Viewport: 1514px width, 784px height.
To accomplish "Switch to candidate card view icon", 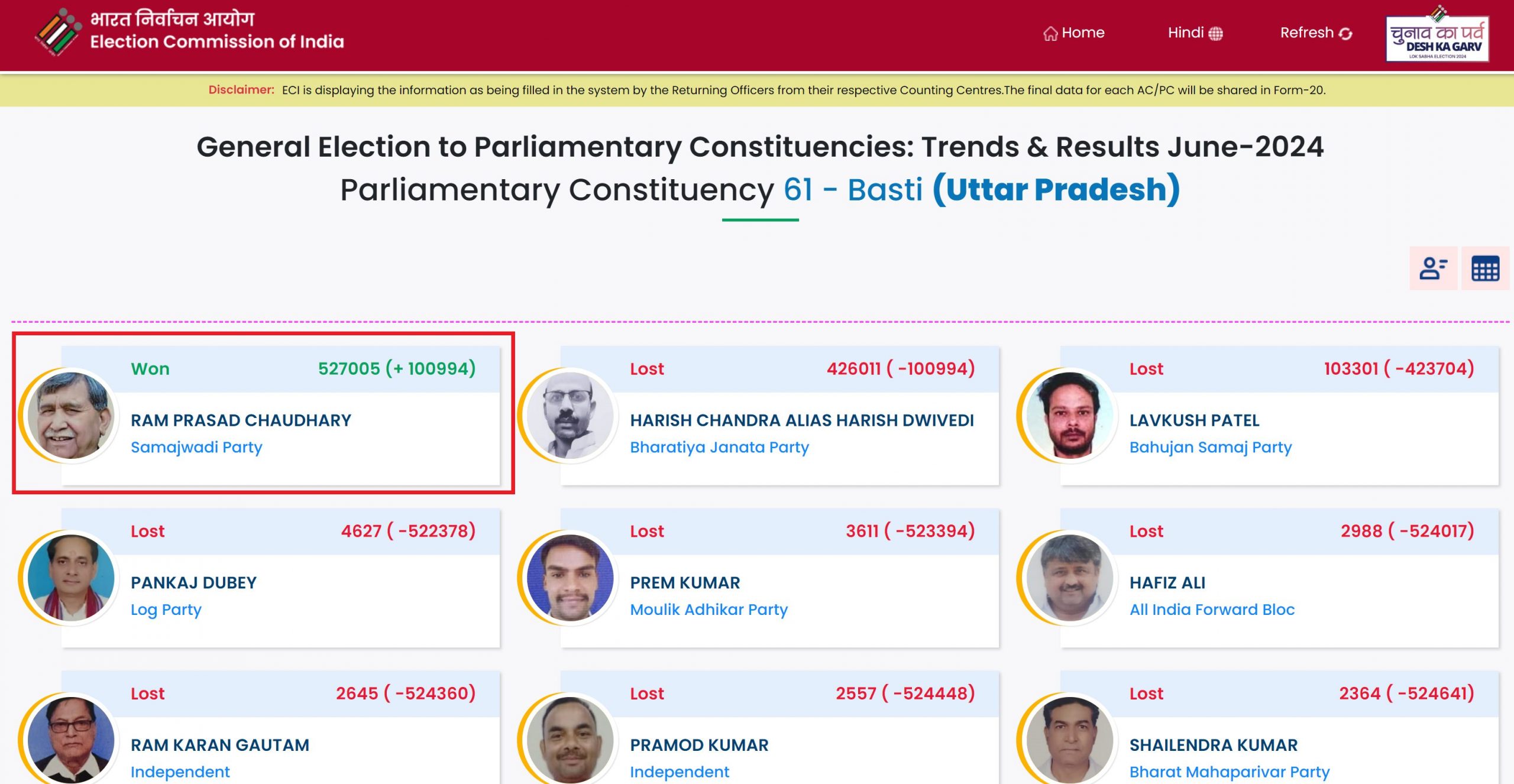I will pos(1433,268).
